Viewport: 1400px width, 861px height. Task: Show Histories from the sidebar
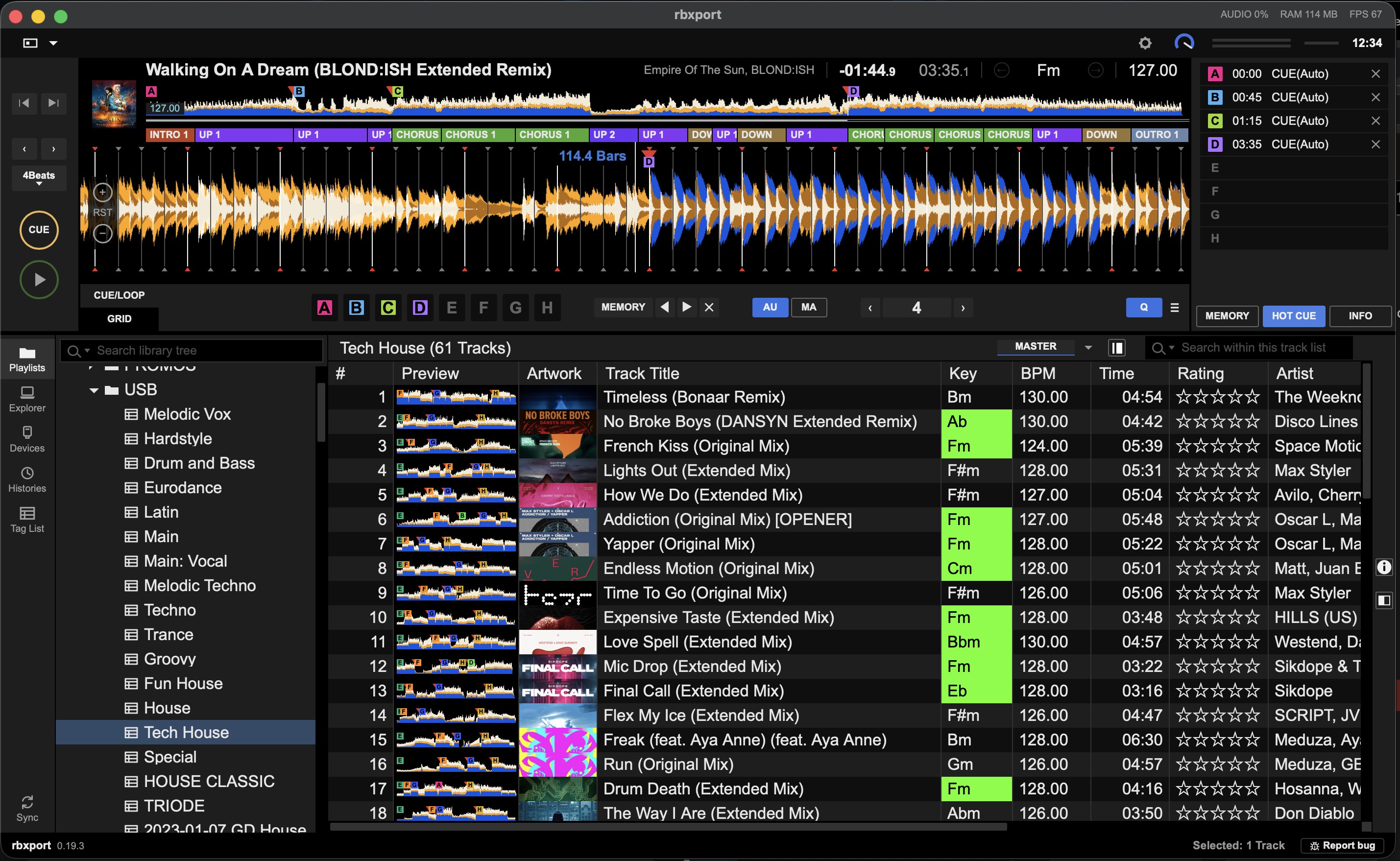pos(27,479)
